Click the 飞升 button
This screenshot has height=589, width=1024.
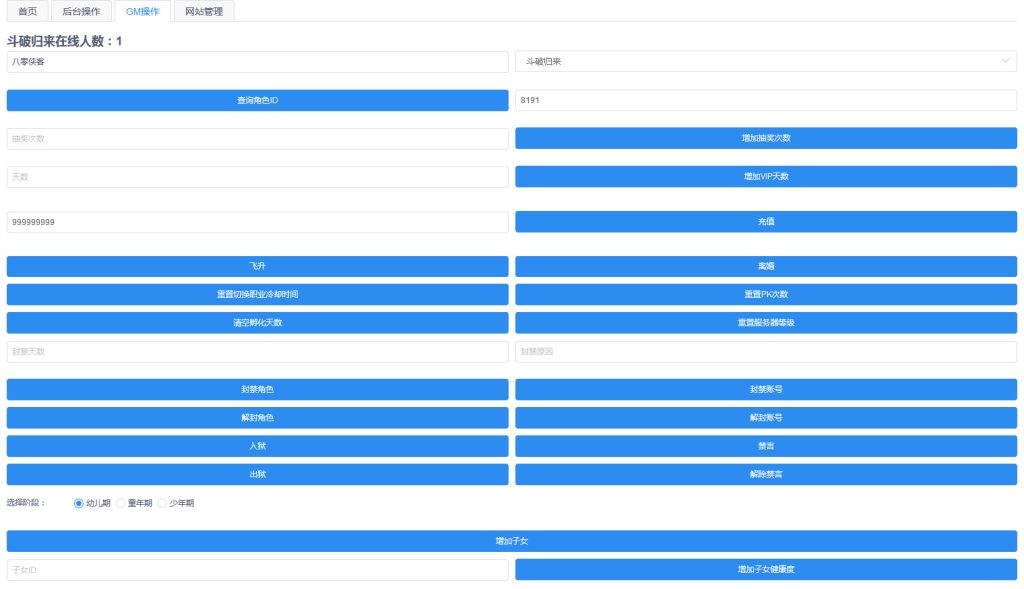tap(257, 266)
